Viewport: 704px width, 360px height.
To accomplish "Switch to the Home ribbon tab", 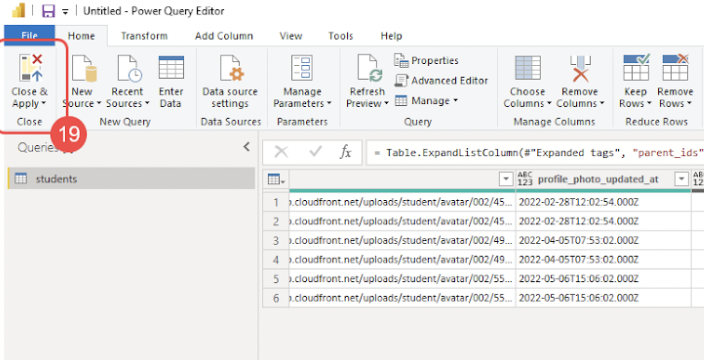I will tap(81, 36).
